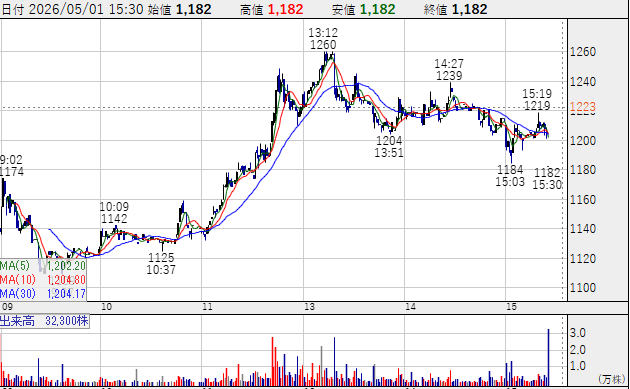Click the 9:02 1174 opening annotation
The width and height of the screenshot is (630, 389).
pyautogui.click(x=12, y=166)
